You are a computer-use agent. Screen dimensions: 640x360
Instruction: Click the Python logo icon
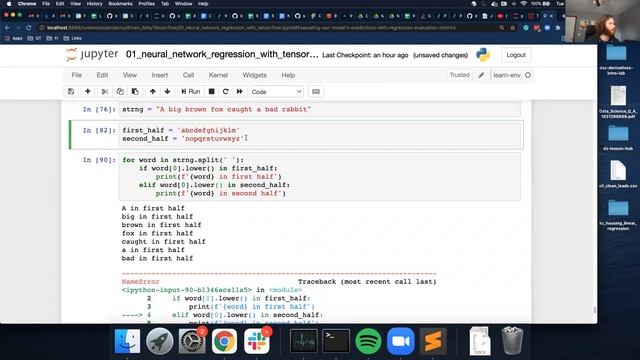(483, 55)
